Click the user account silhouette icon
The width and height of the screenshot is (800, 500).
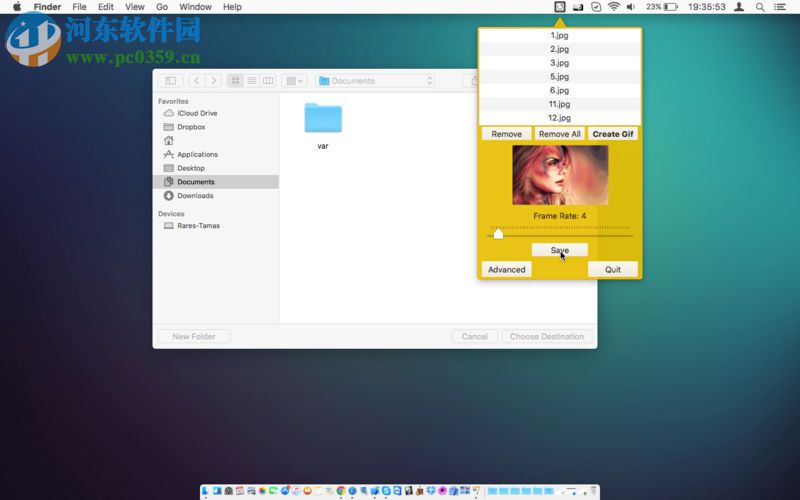(739, 7)
